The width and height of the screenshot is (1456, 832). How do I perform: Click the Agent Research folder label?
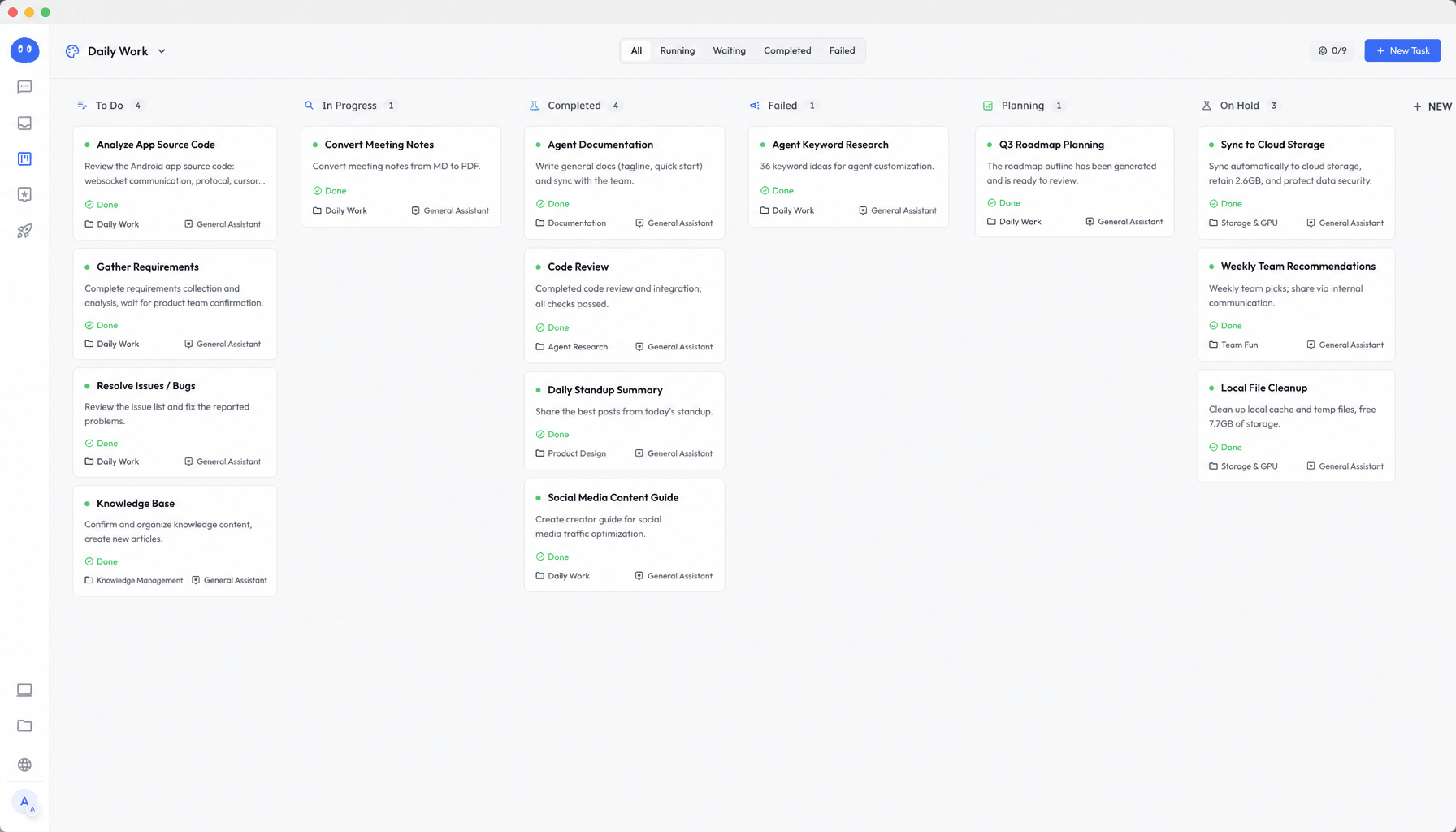(578, 347)
